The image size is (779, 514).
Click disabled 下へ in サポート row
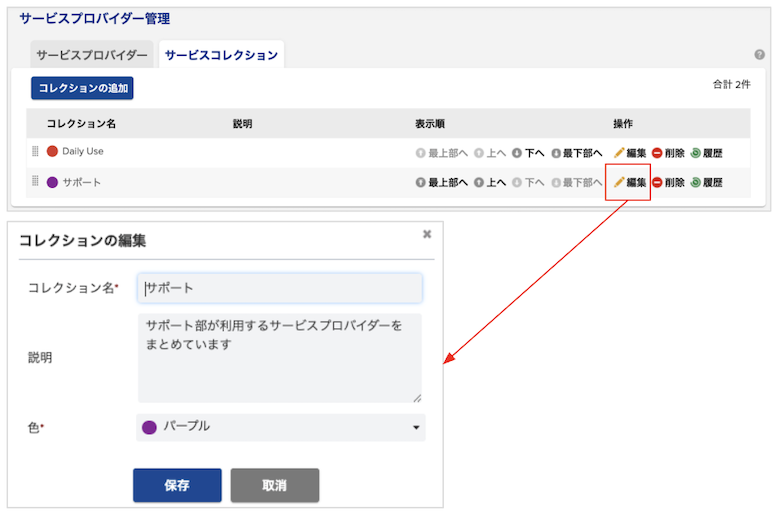coord(528,182)
